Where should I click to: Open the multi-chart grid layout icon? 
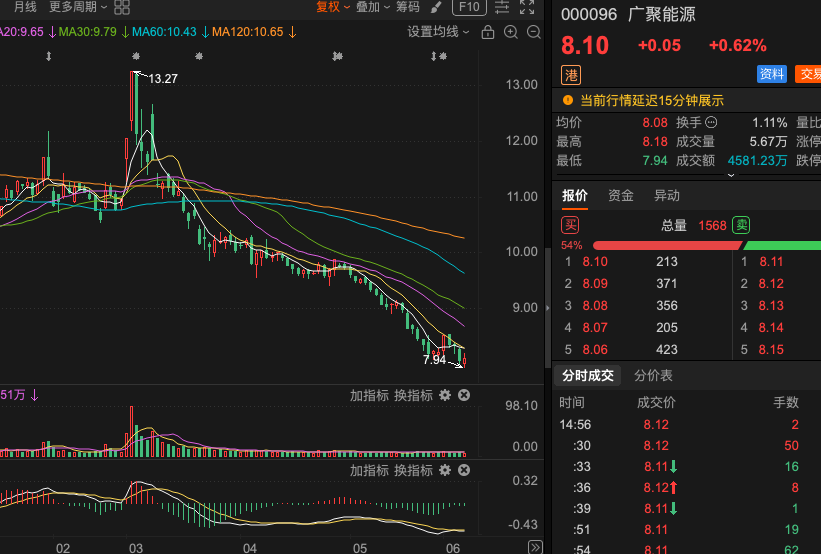click(x=122, y=7)
